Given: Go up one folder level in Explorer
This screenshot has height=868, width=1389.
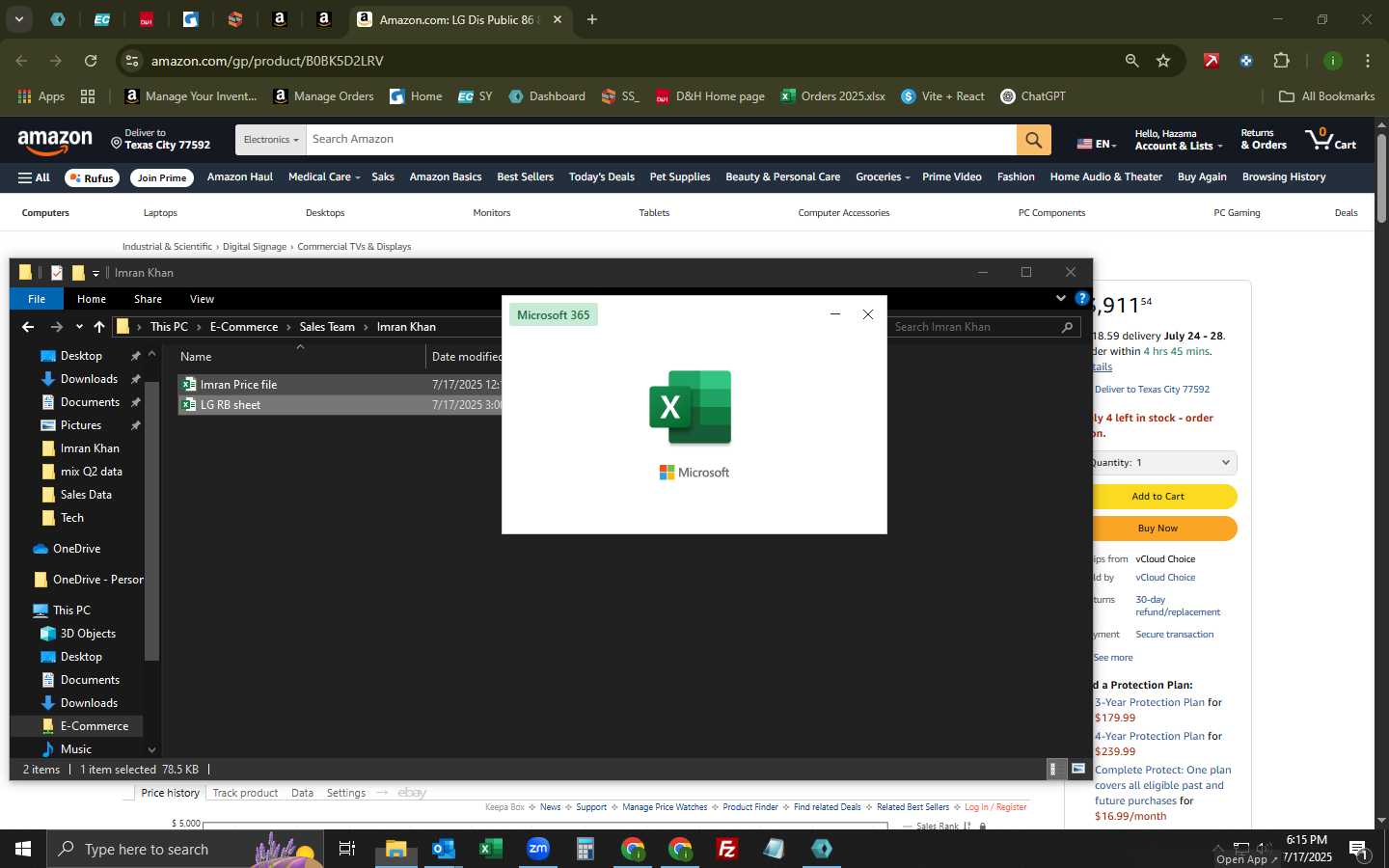Looking at the screenshot, I should (x=98, y=327).
